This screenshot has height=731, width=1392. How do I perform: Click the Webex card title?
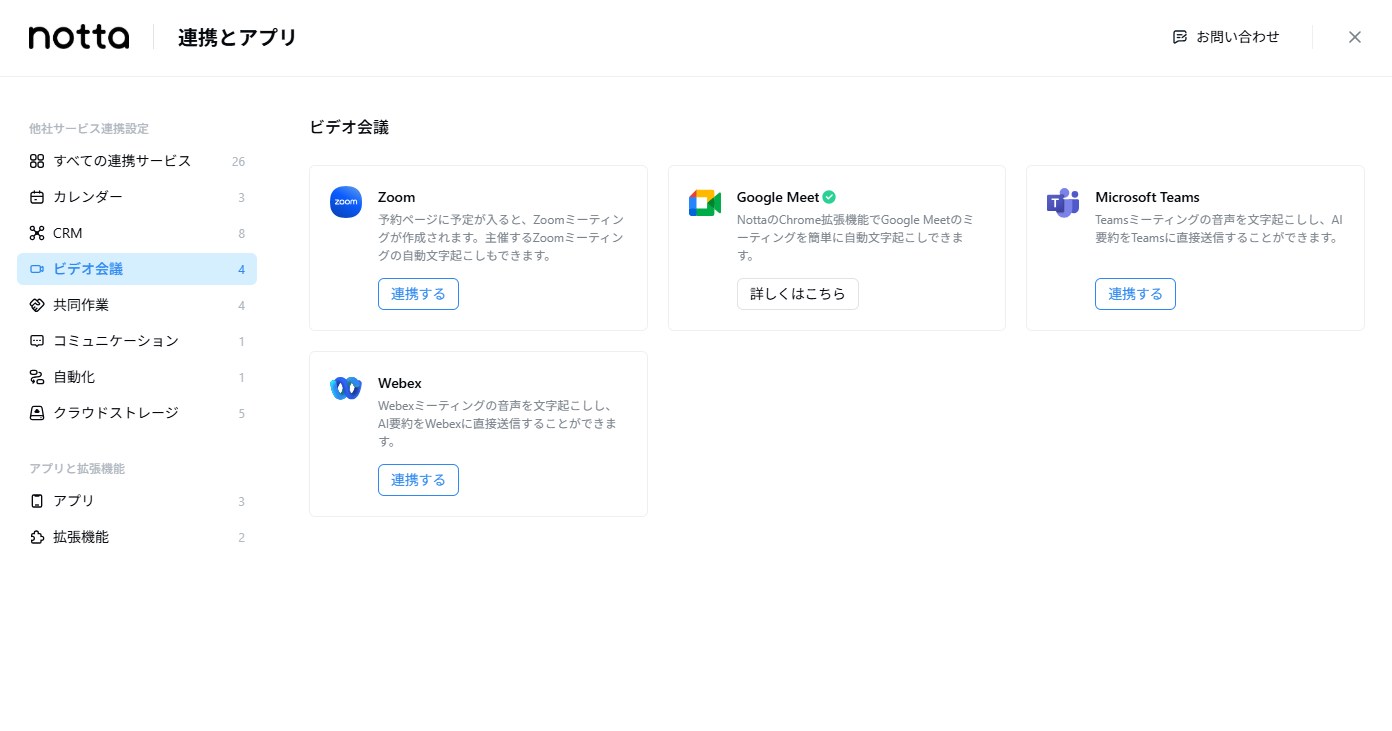(x=400, y=383)
